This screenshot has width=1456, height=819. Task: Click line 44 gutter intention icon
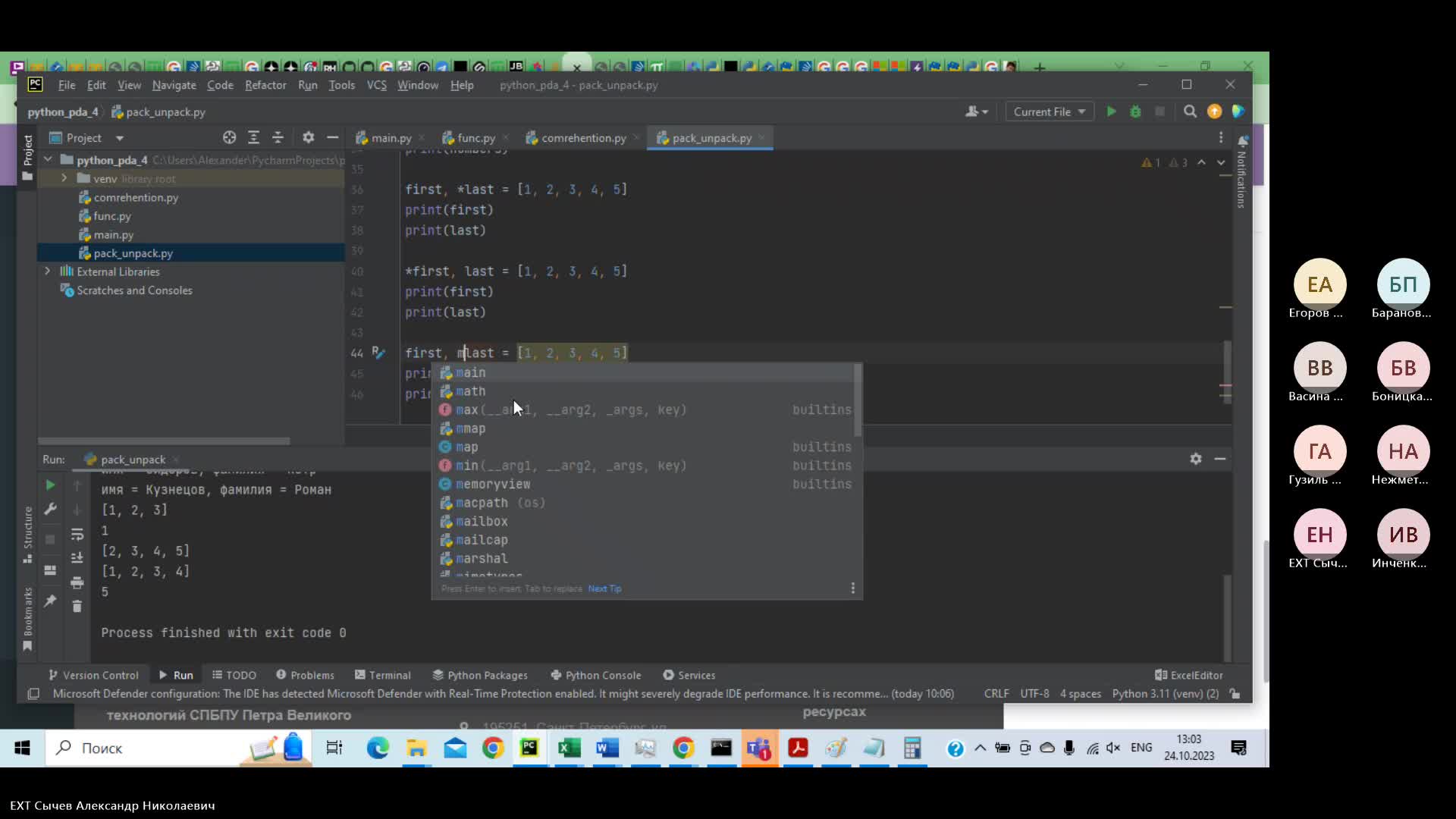pyautogui.click(x=378, y=353)
